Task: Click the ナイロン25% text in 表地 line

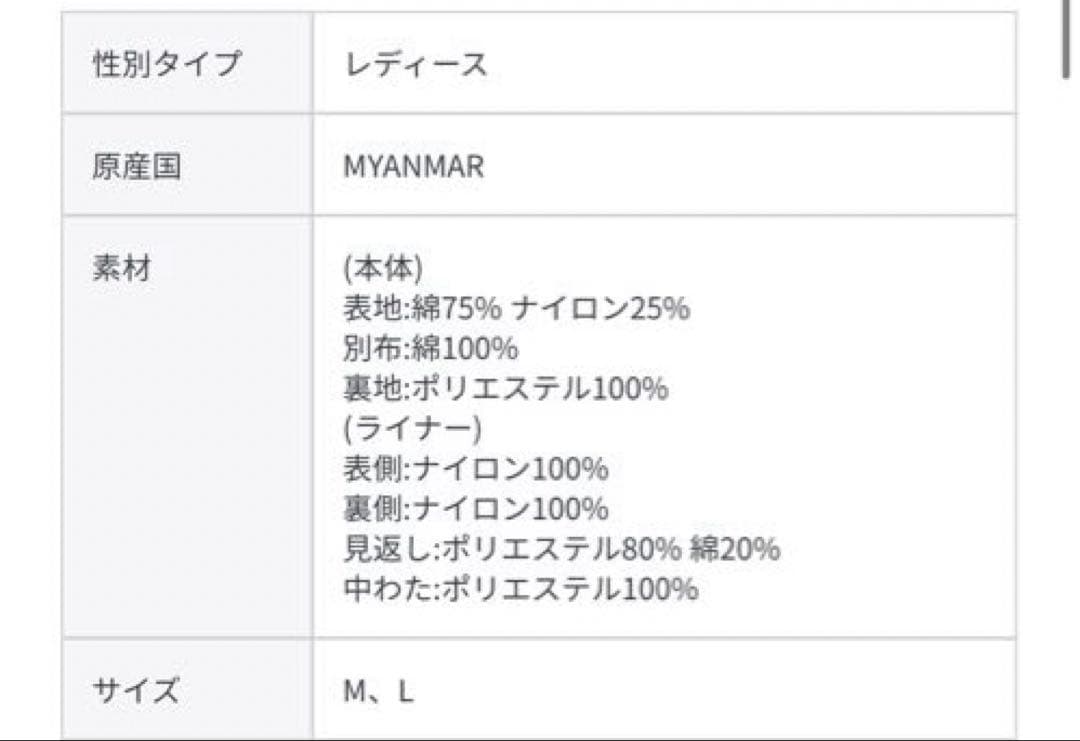Action: [x=600, y=309]
